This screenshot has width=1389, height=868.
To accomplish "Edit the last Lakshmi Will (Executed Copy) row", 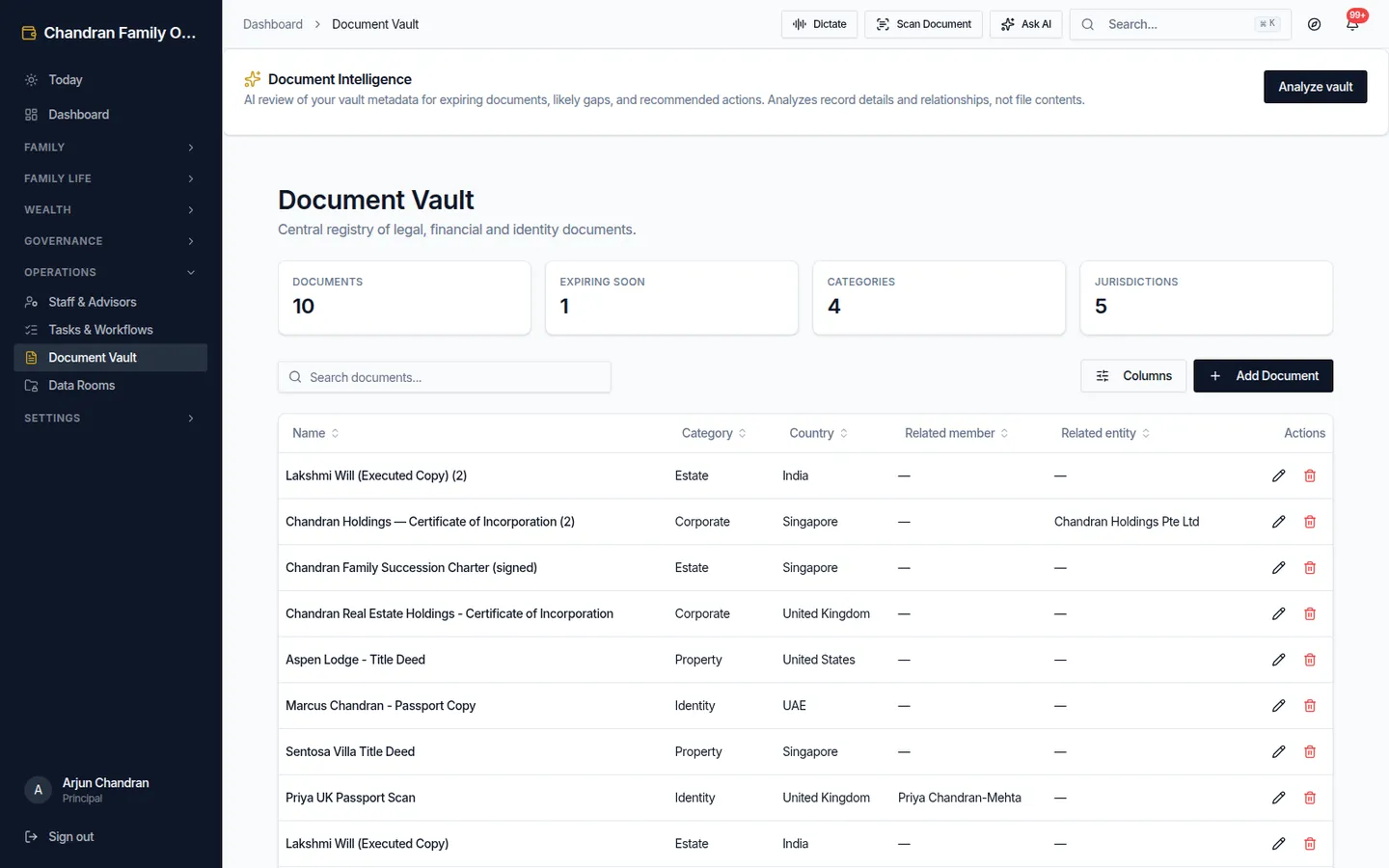I will pos(1278,844).
